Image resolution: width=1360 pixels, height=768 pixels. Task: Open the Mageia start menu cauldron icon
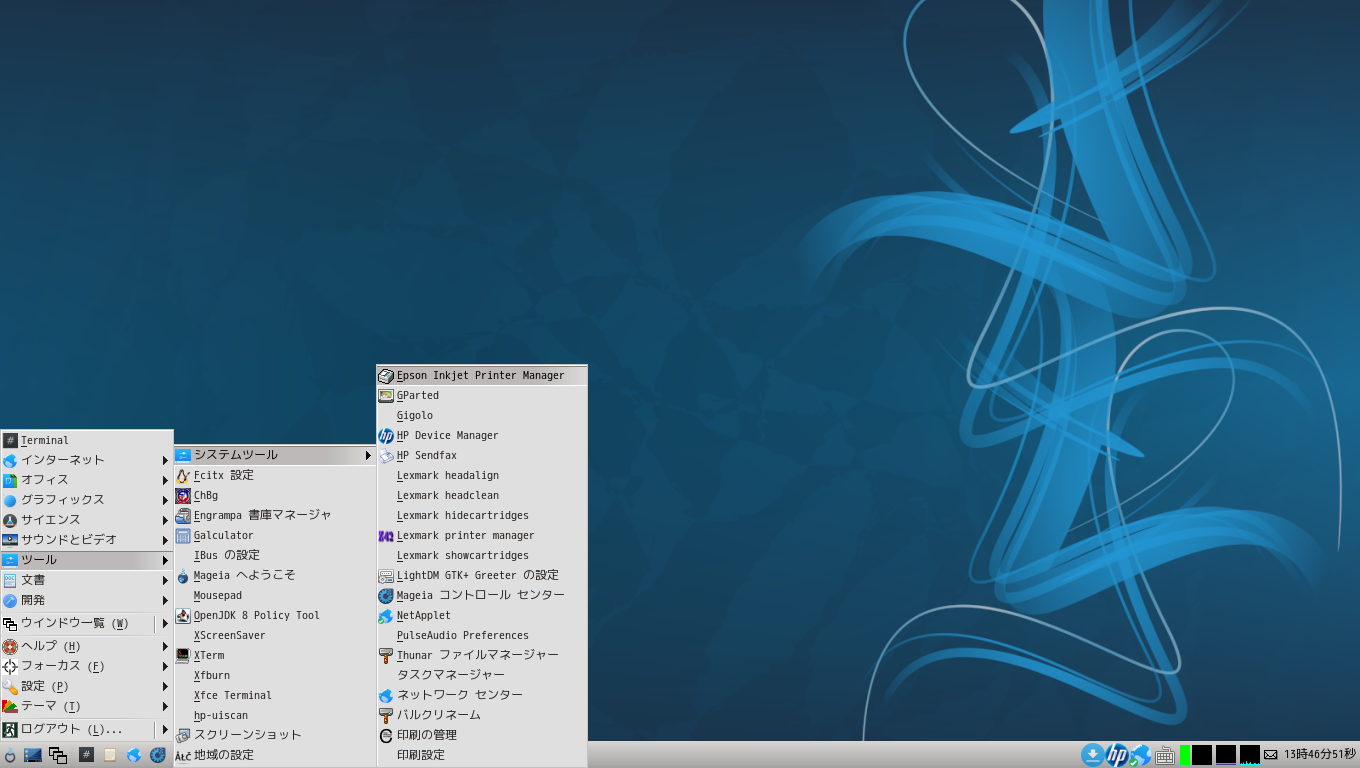tap(10, 756)
